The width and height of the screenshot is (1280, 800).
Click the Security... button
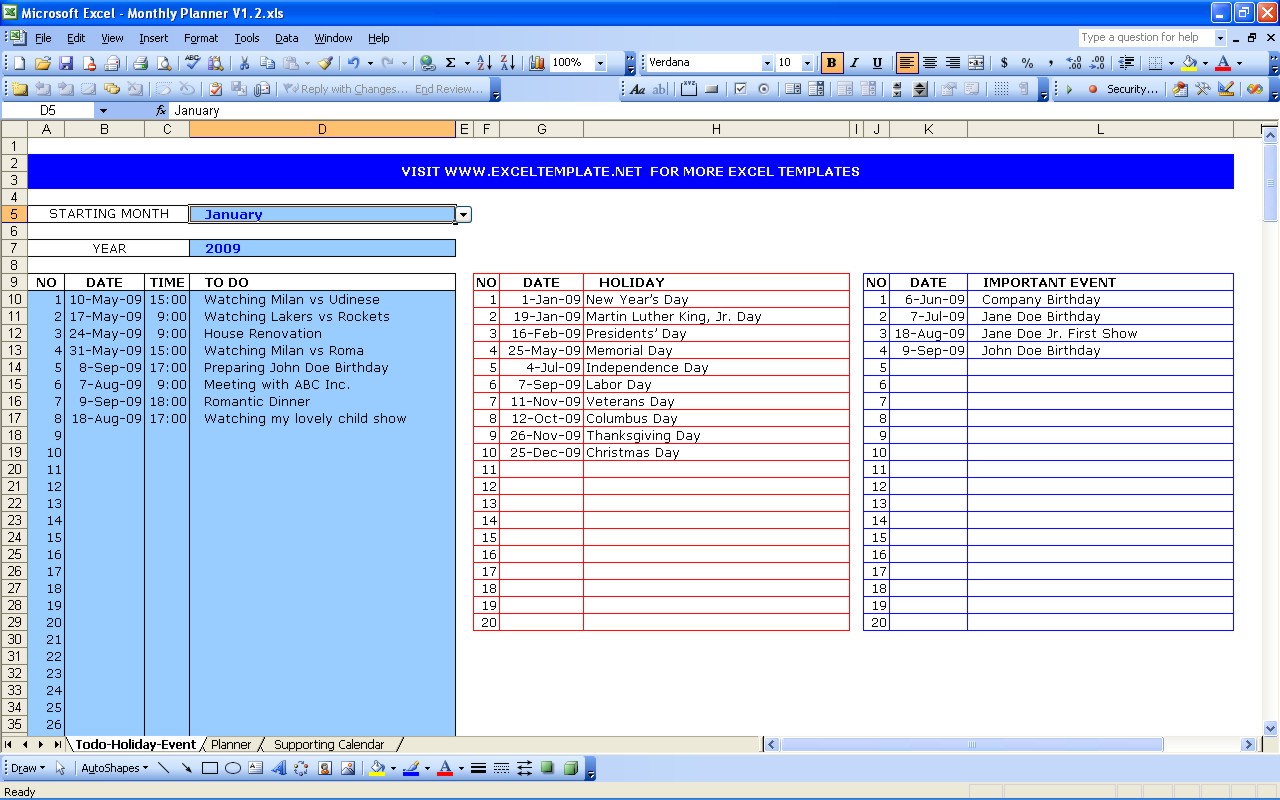(1132, 89)
